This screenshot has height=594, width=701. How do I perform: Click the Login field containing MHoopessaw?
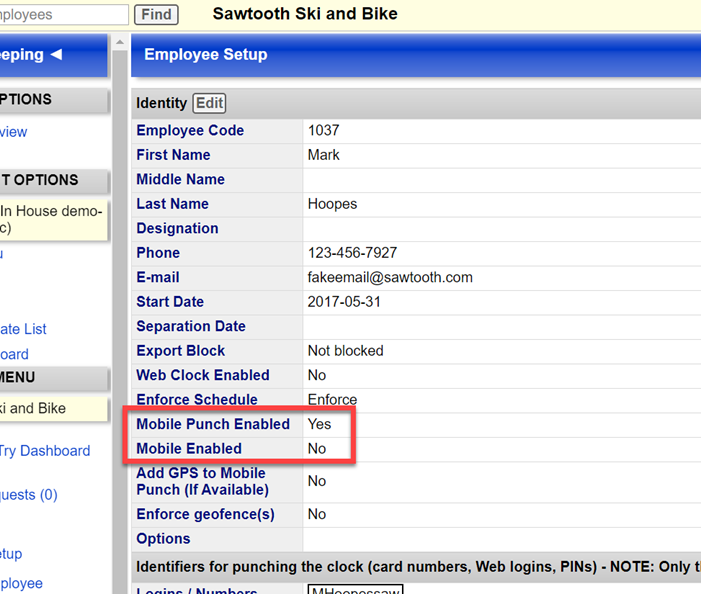[x=354, y=590]
